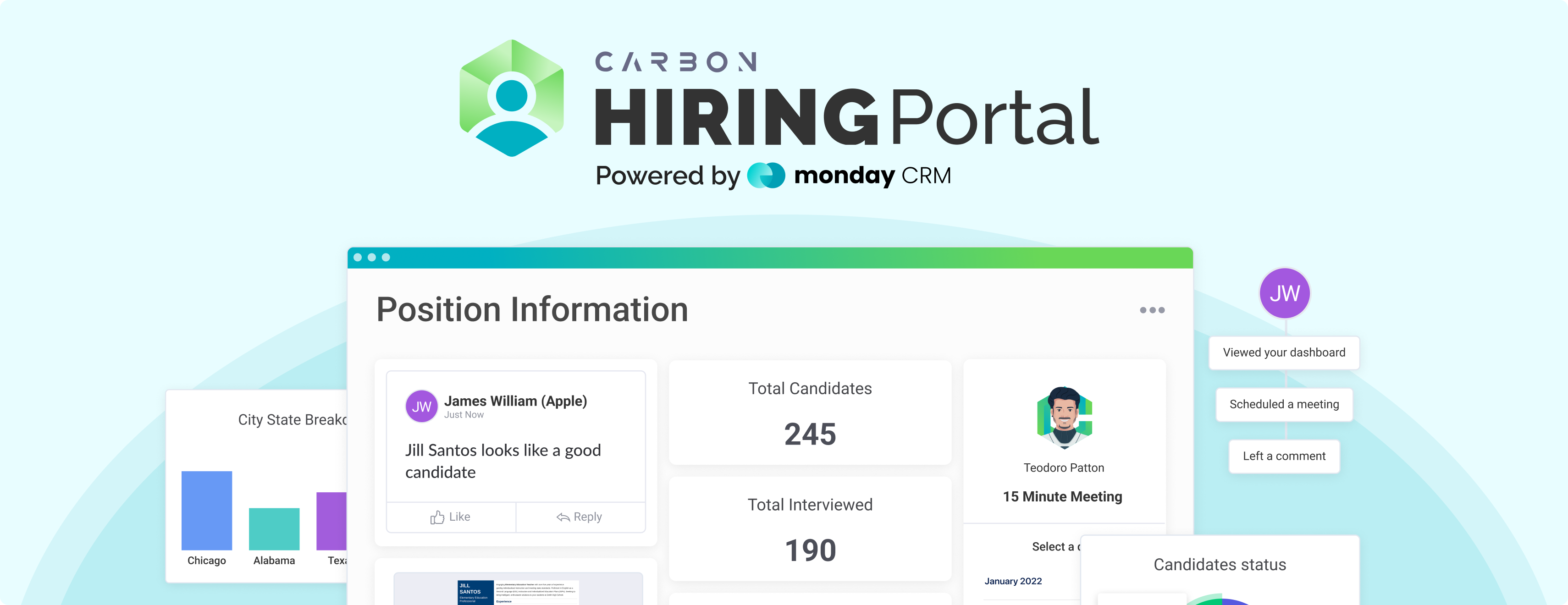
Task: Click the JW avatar icon in comment
Action: click(x=421, y=406)
